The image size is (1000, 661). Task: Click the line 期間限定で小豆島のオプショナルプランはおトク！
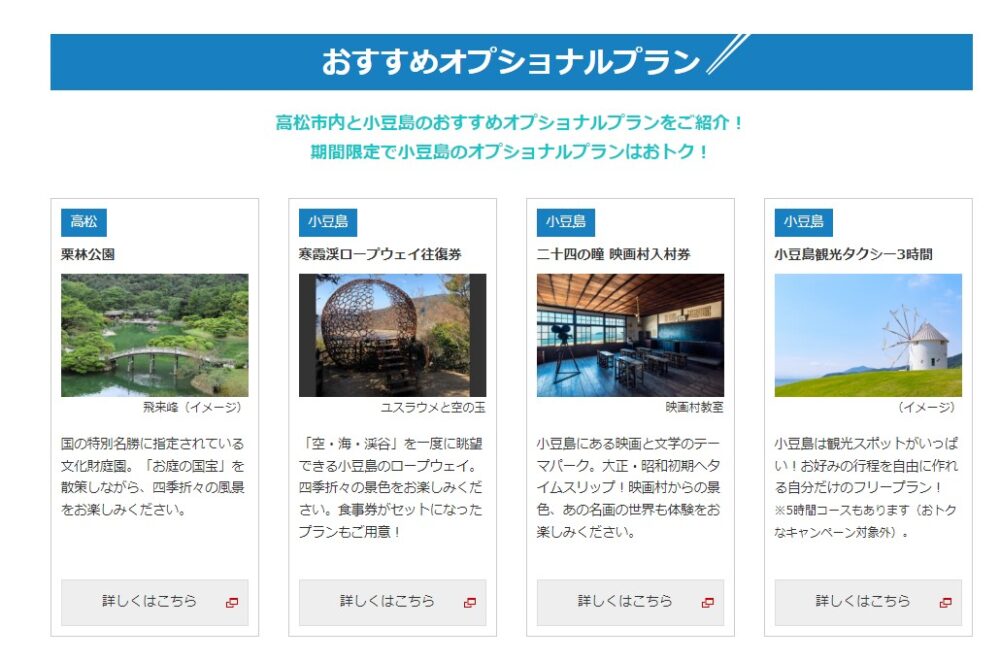tap(510, 152)
